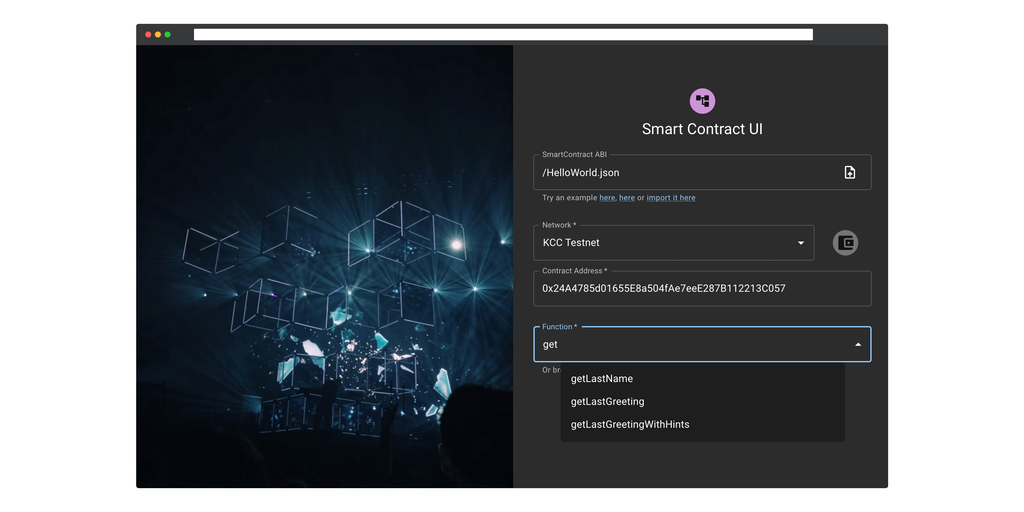1024x512 pixels.
Task: Click the upload ABI file icon
Action: (x=849, y=172)
